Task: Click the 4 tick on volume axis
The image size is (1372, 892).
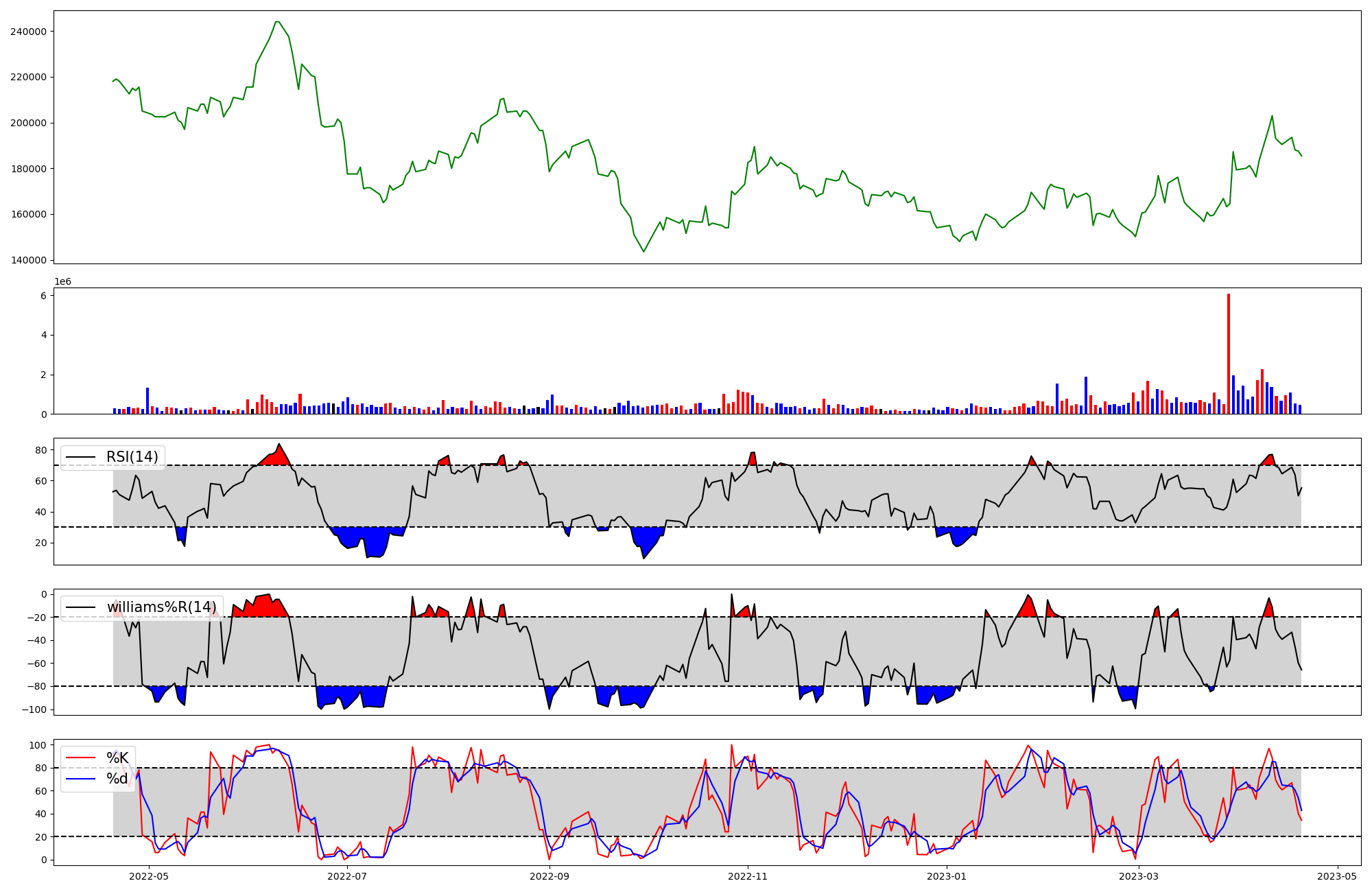Action: [x=43, y=336]
